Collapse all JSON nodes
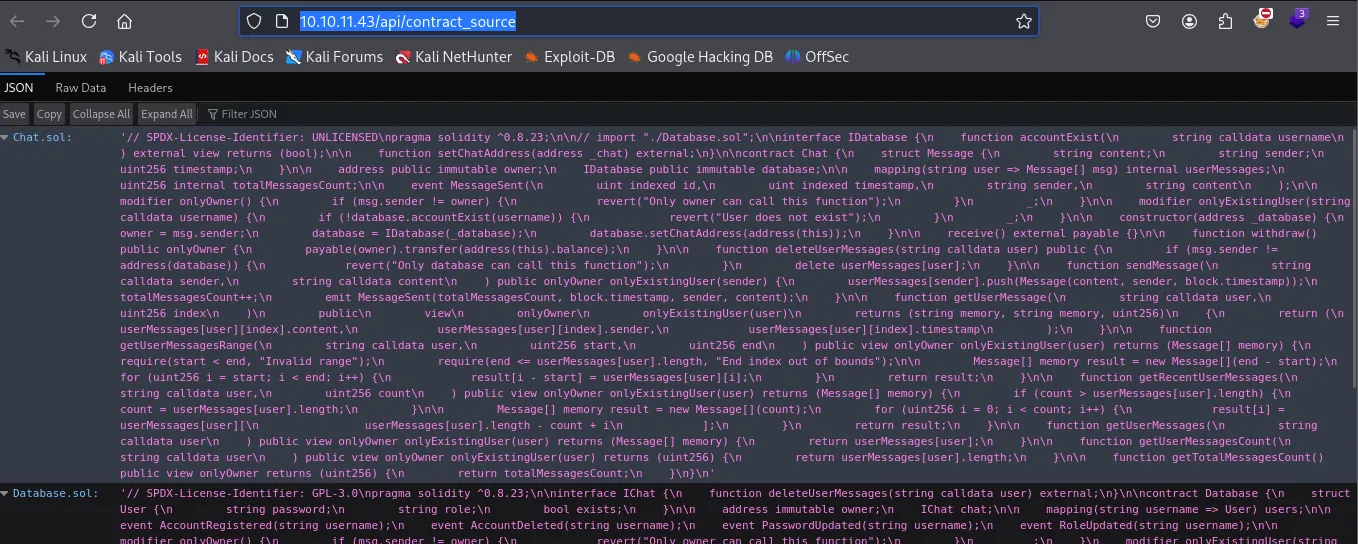This screenshot has height=544, width=1358. click(x=101, y=114)
